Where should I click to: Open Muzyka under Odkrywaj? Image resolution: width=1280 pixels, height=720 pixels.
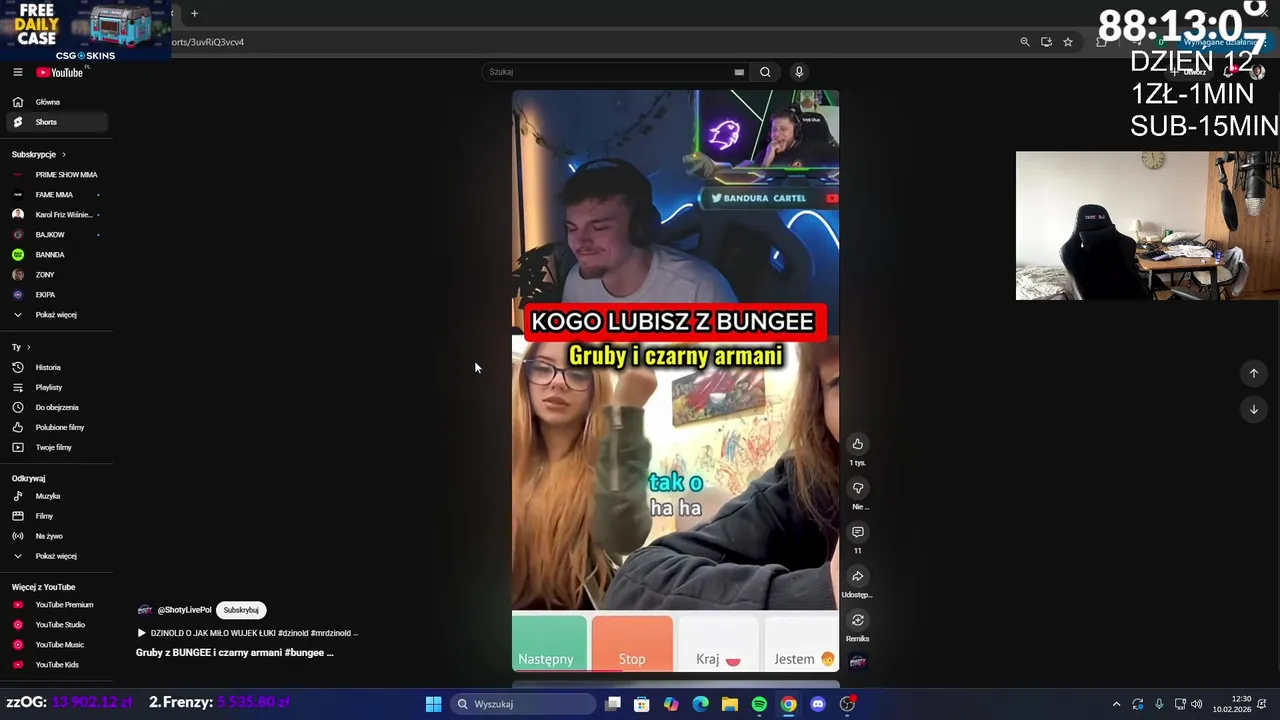pyautogui.click(x=56, y=496)
